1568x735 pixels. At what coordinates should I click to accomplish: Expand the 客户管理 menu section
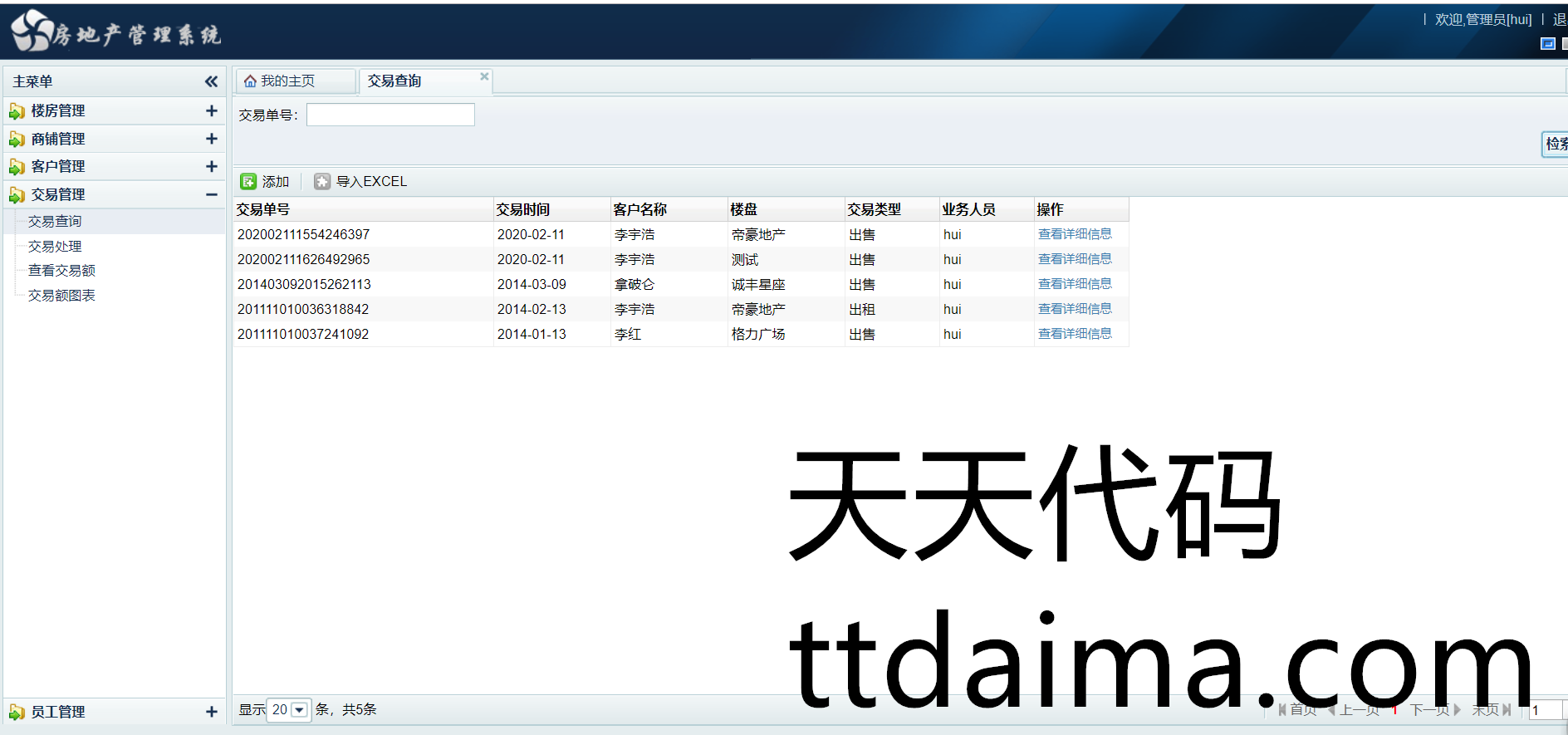(211, 167)
